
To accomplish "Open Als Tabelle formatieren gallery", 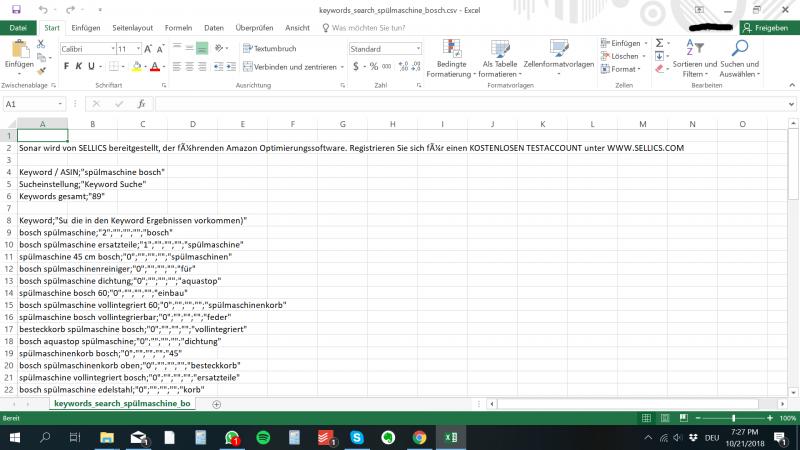I will point(499,59).
